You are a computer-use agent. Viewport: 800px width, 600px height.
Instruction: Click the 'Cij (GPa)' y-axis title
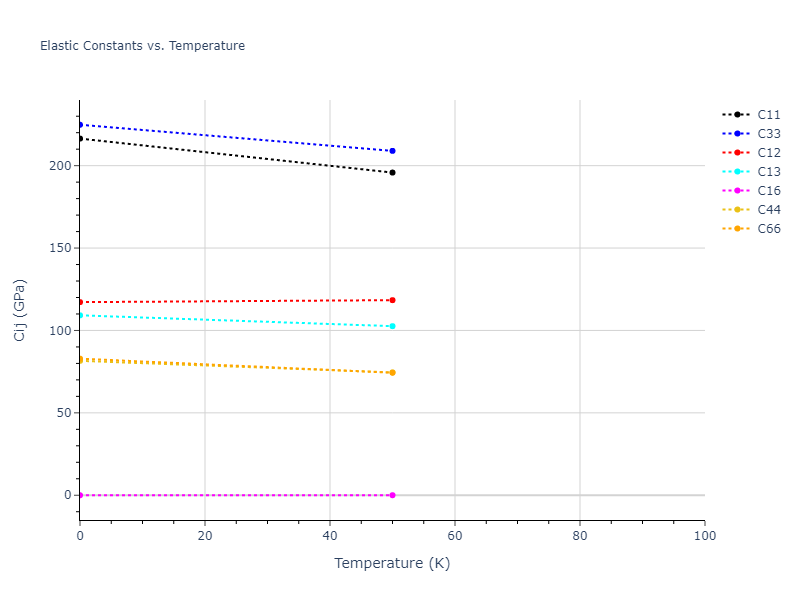pyautogui.click(x=20, y=310)
